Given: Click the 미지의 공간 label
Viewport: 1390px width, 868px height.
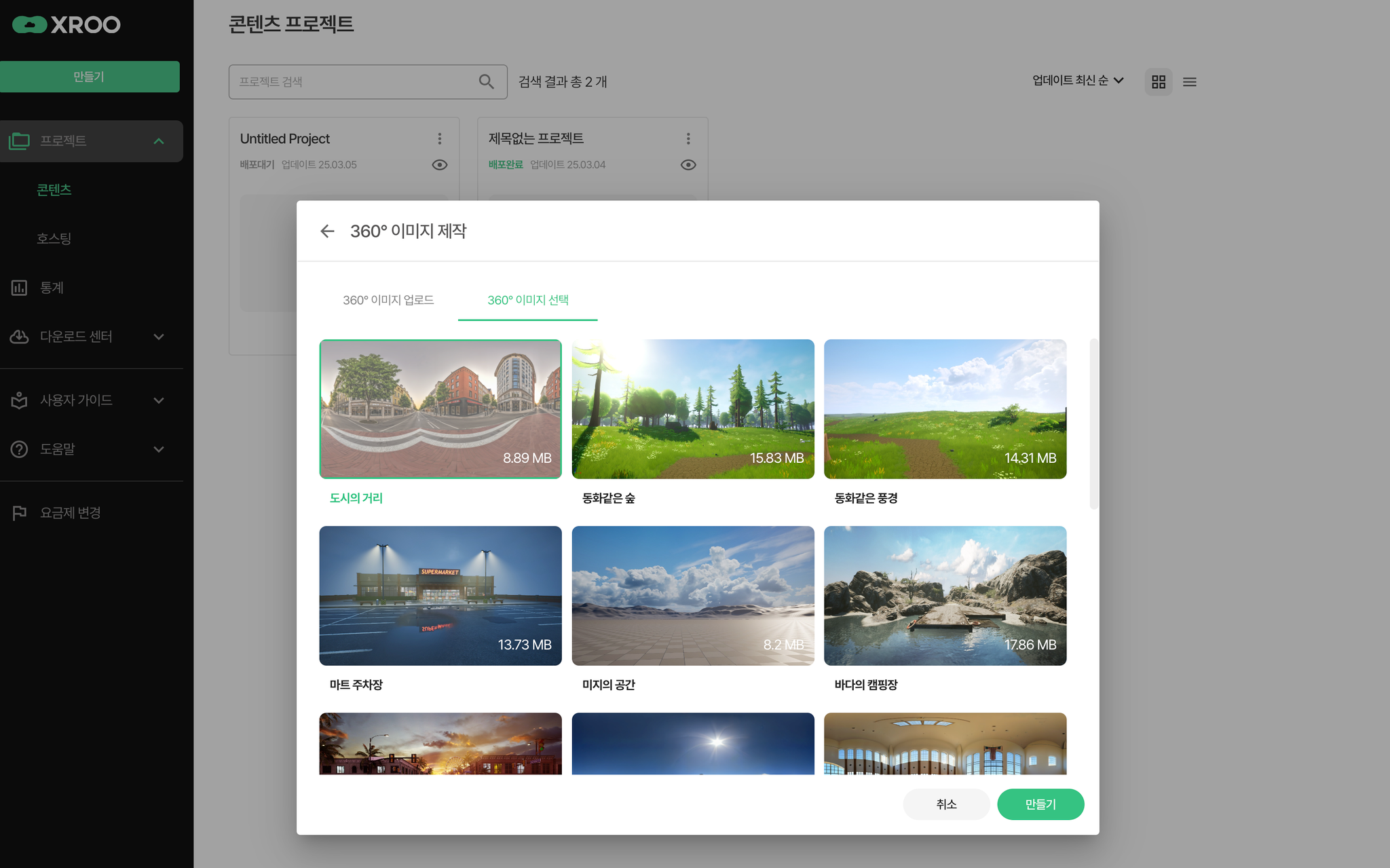Looking at the screenshot, I should coord(609,685).
